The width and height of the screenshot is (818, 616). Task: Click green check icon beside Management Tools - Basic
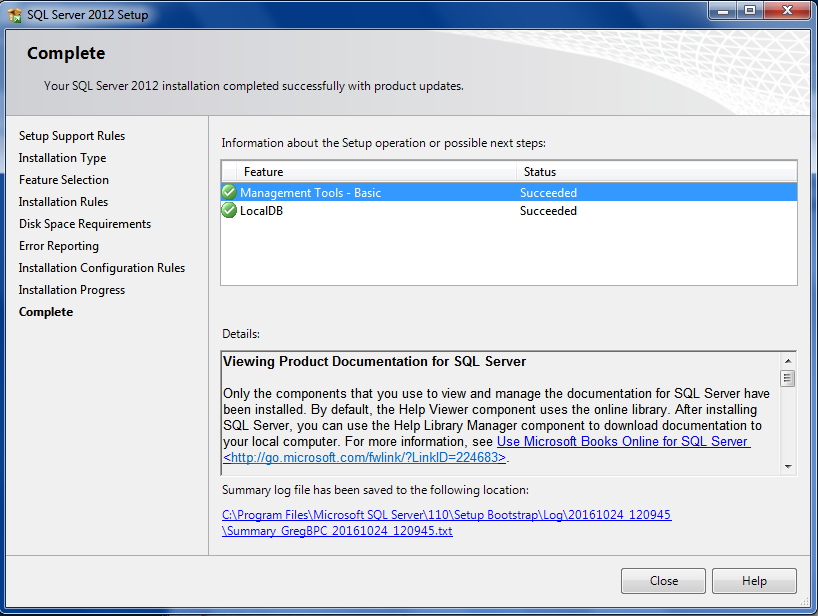coord(229,192)
